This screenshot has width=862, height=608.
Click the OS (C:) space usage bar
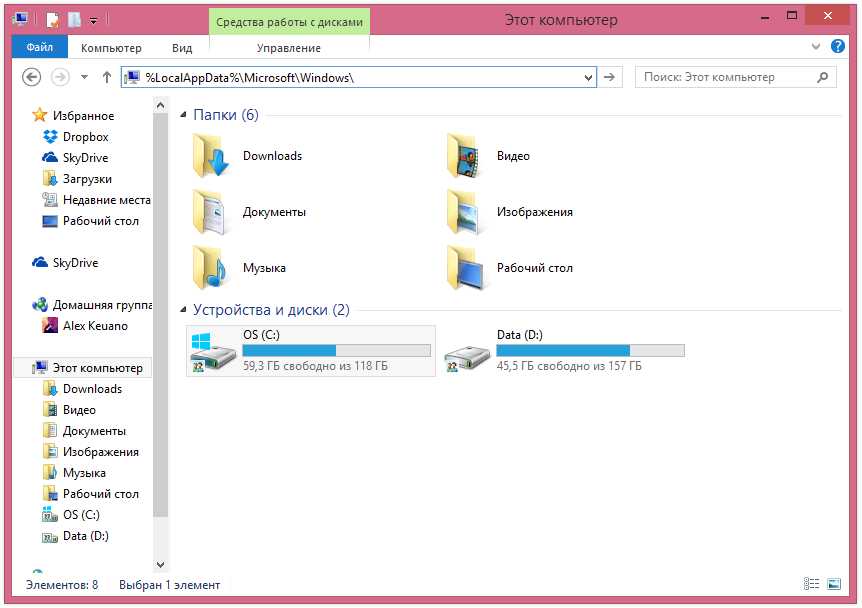[336, 350]
